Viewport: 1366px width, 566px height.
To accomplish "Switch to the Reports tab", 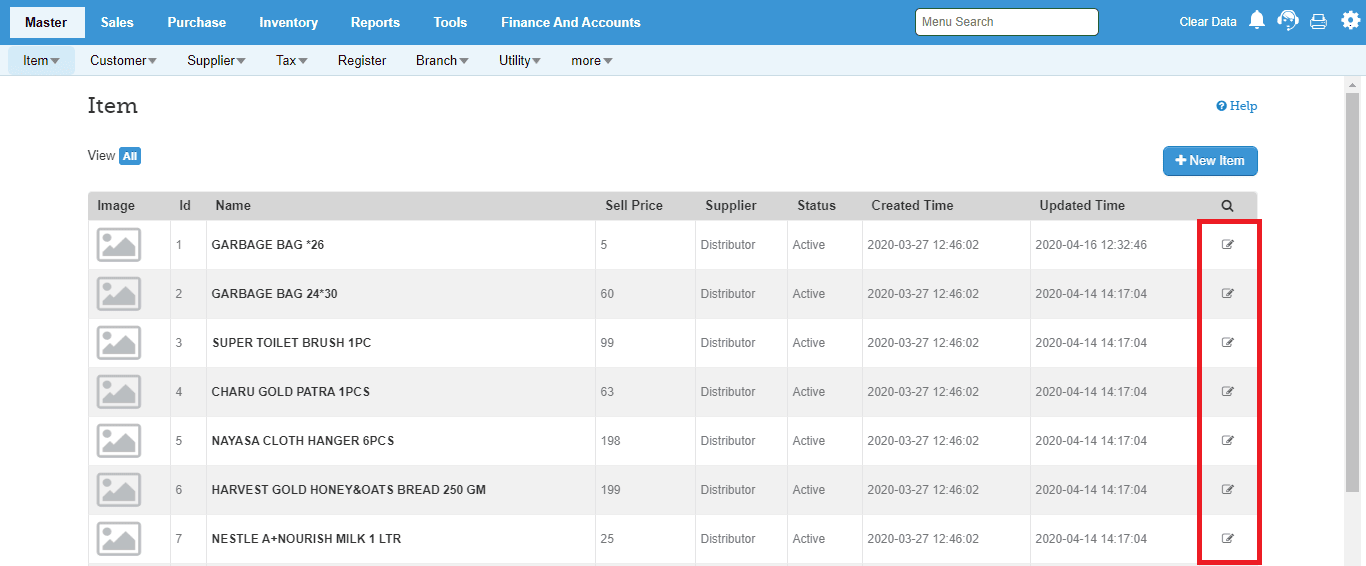I will point(375,22).
